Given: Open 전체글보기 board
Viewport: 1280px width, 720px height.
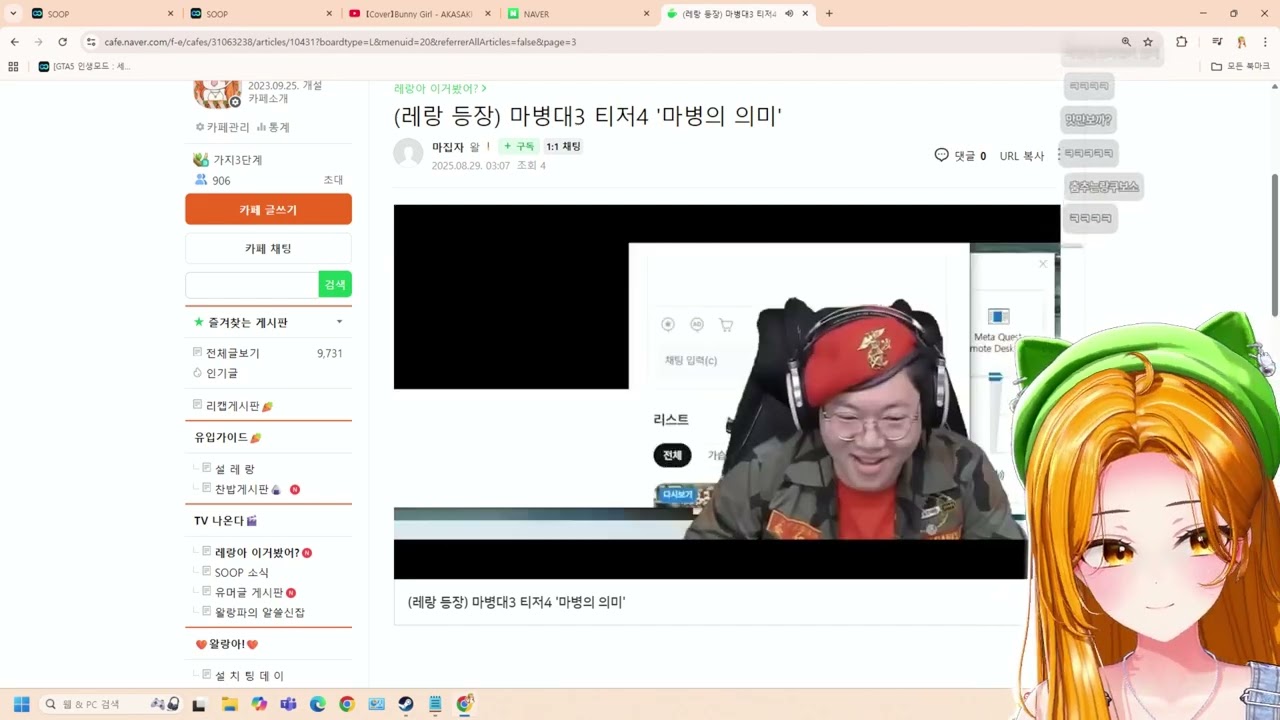Looking at the screenshot, I should pyautogui.click(x=233, y=353).
